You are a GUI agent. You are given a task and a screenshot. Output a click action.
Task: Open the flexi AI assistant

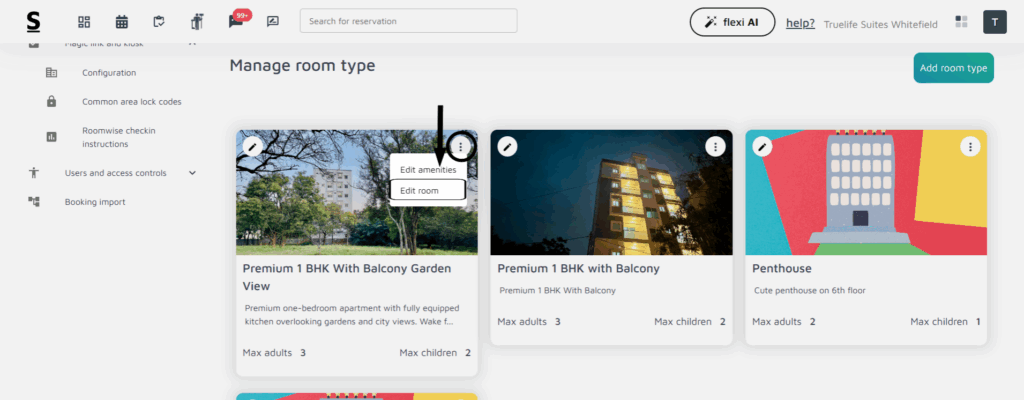pos(732,22)
